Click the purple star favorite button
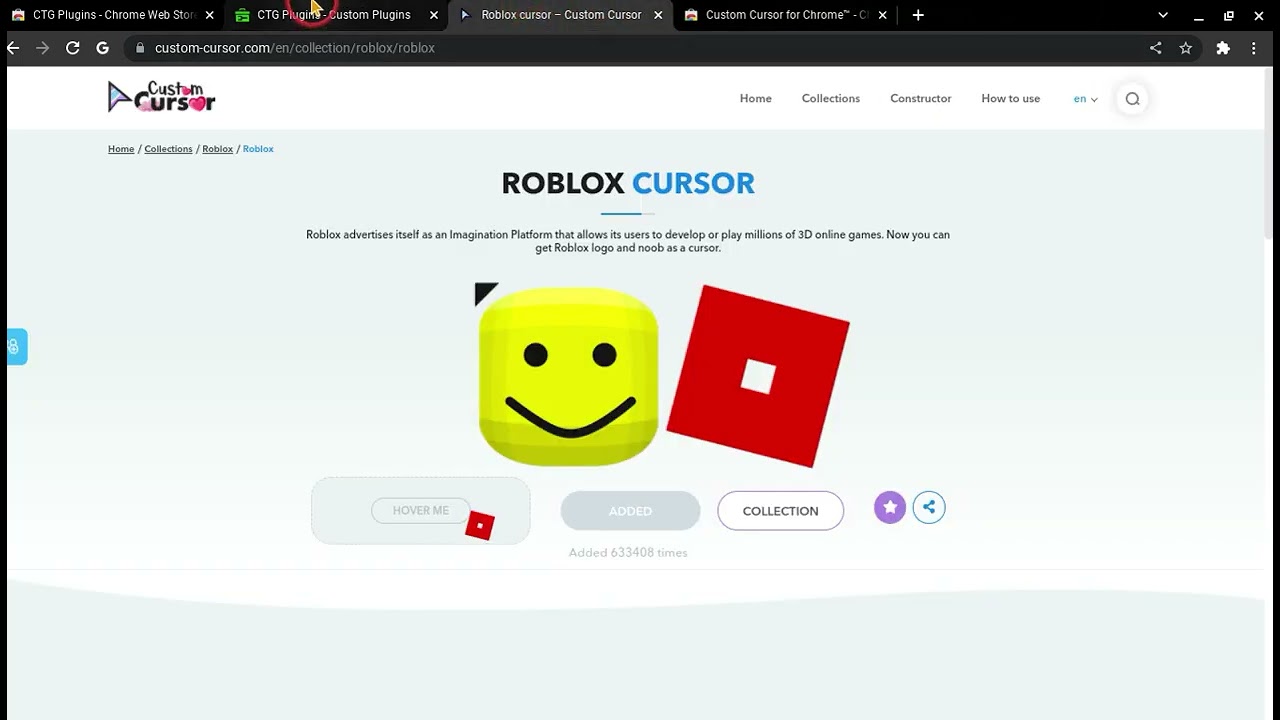The height and width of the screenshot is (720, 1280). [890, 507]
